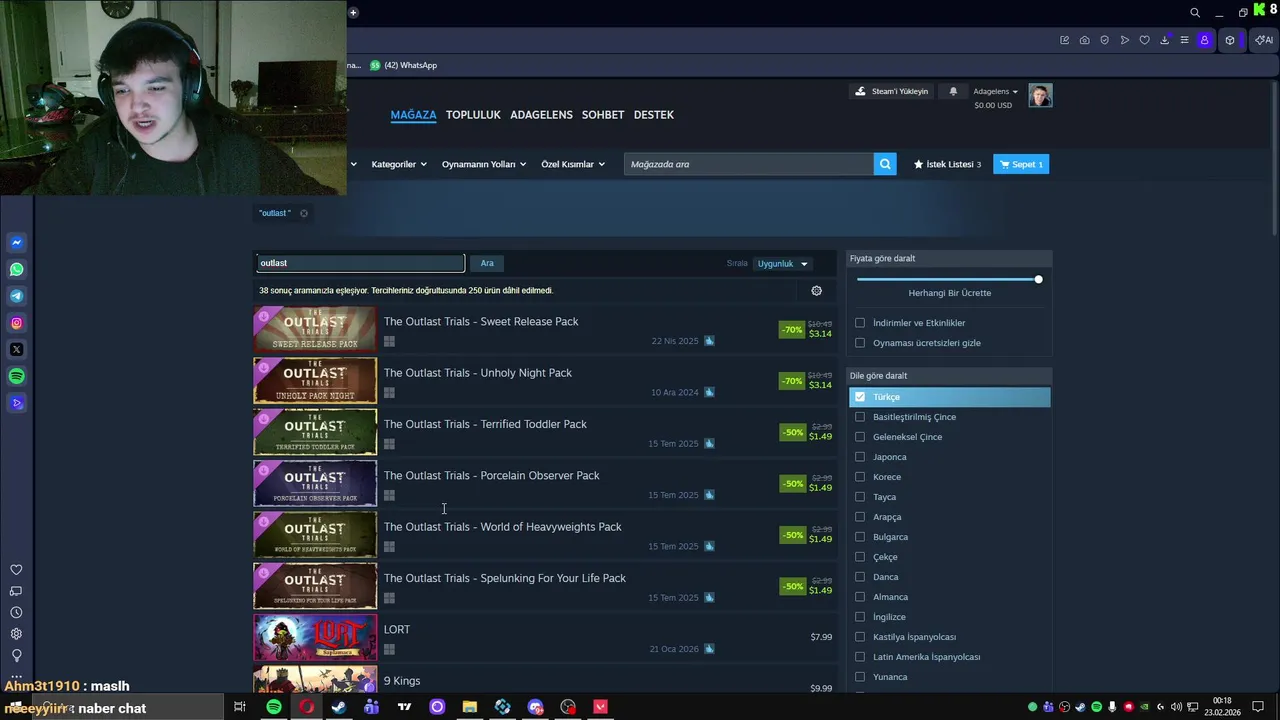The width and height of the screenshot is (1280, 720).
Task: Click the Opera shield privacy icon
Action: [x=1104, y=40]
